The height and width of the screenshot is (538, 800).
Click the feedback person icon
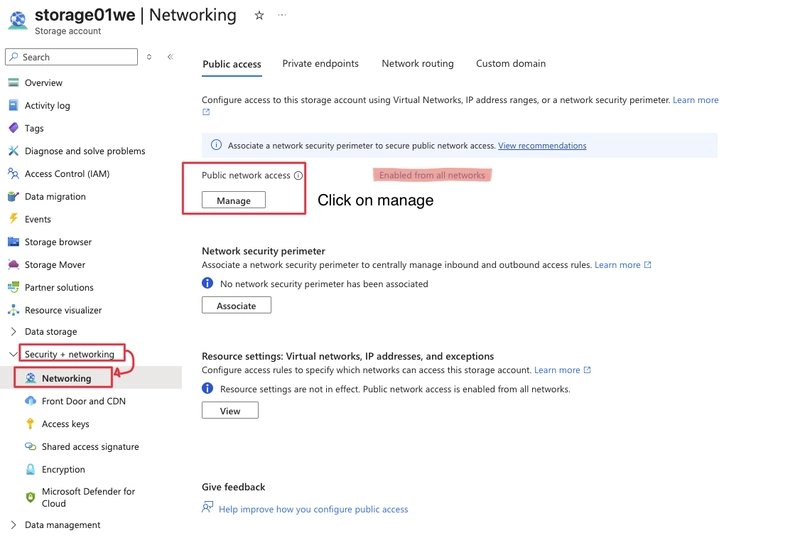pyautogui.click(x=207, y=507)
